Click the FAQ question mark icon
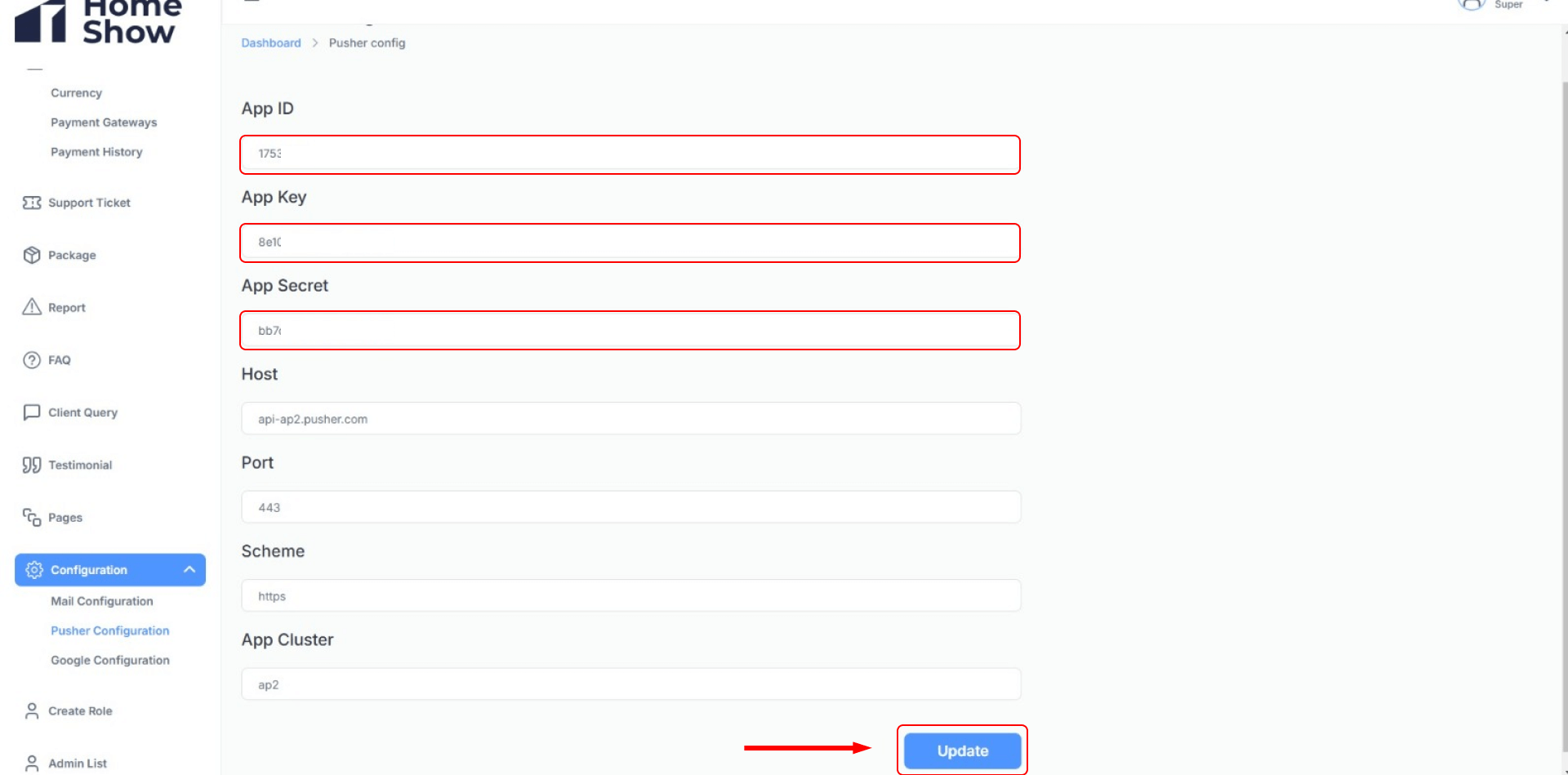Viewport: 1568px width, 775px height. (x=32, y=360)
